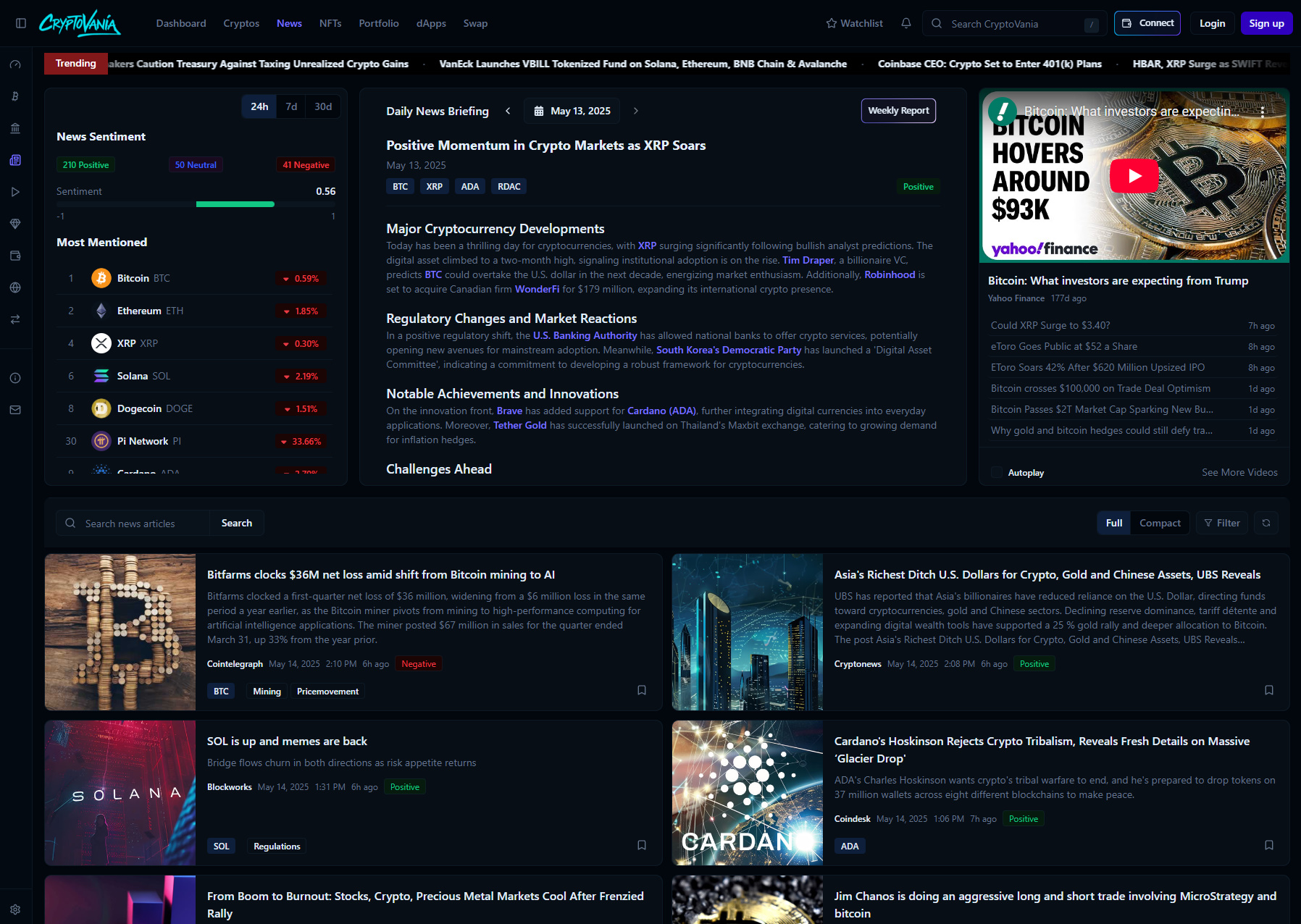Click the CryptoVania logo

point(80,23)
